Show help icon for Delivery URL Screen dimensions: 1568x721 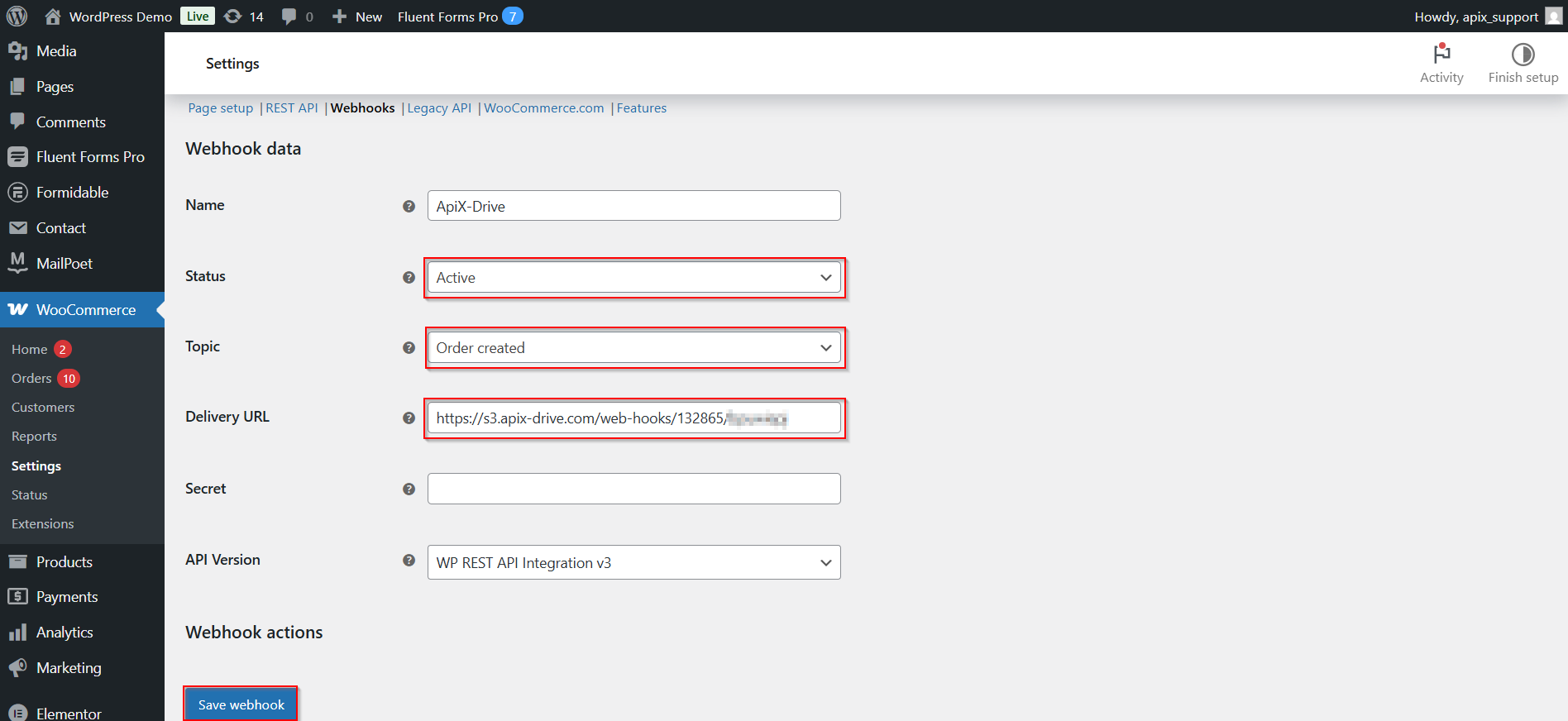click(x=409, y=418)
